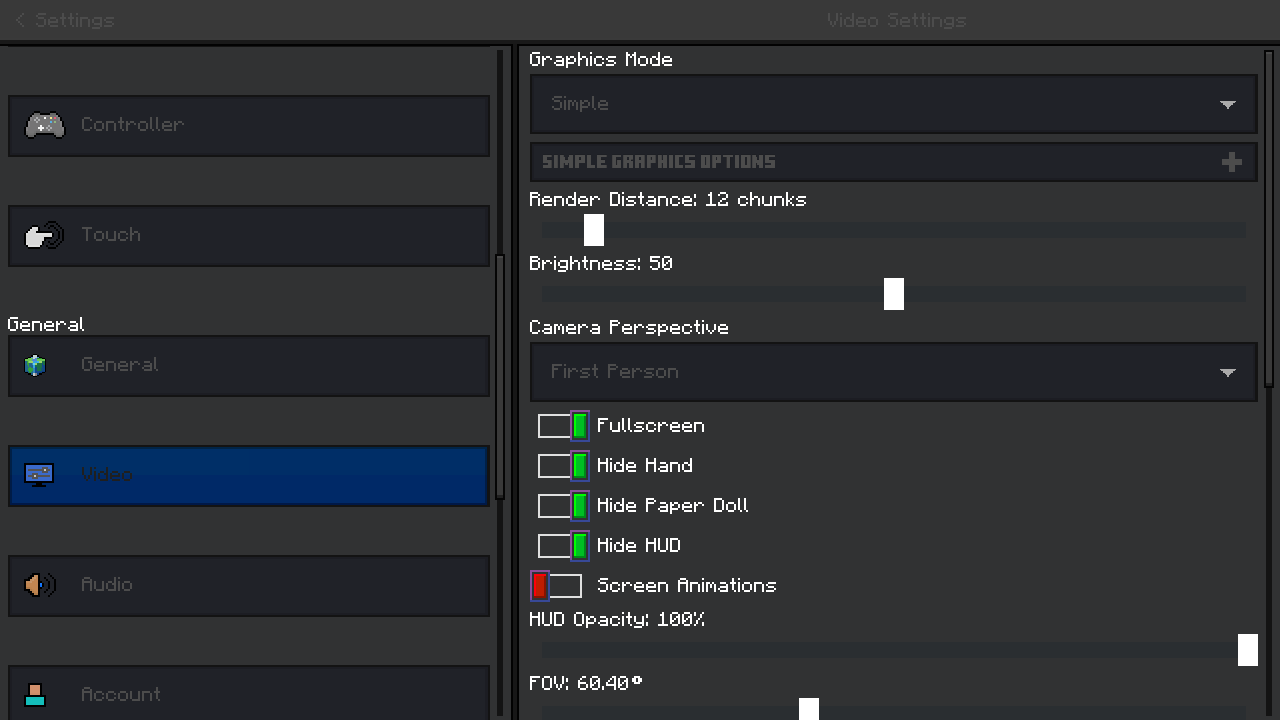This screenshot has height=720, width=1280.
Task: Click the Account person icon
Action: point(36,694)
